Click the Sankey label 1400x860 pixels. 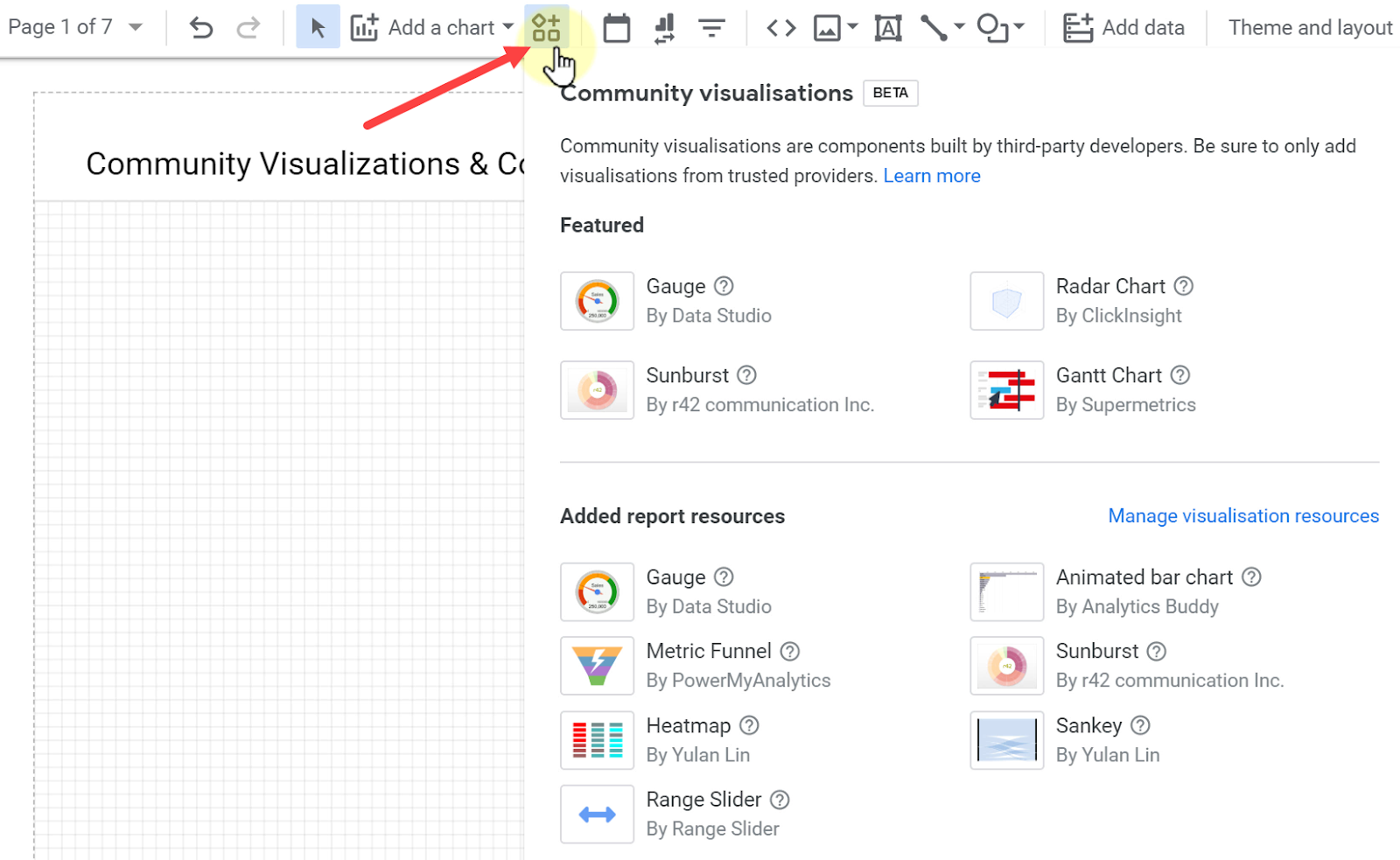(1088, 725)
